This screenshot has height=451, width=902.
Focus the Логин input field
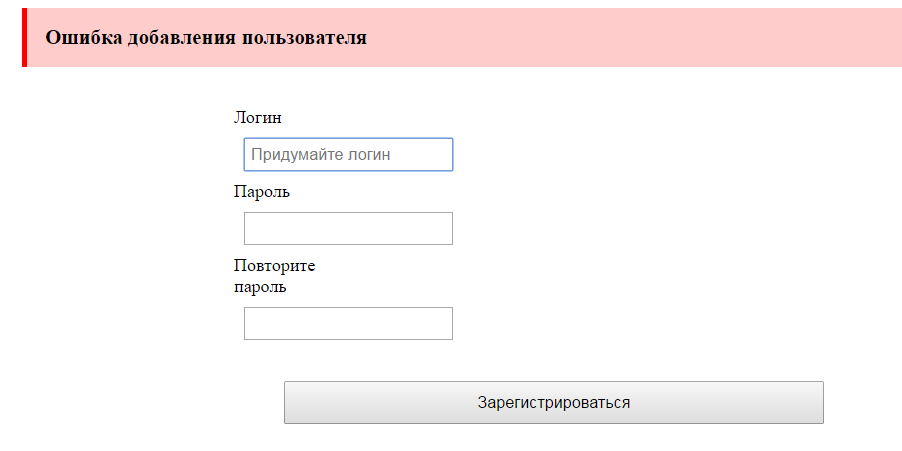[348, 154]
